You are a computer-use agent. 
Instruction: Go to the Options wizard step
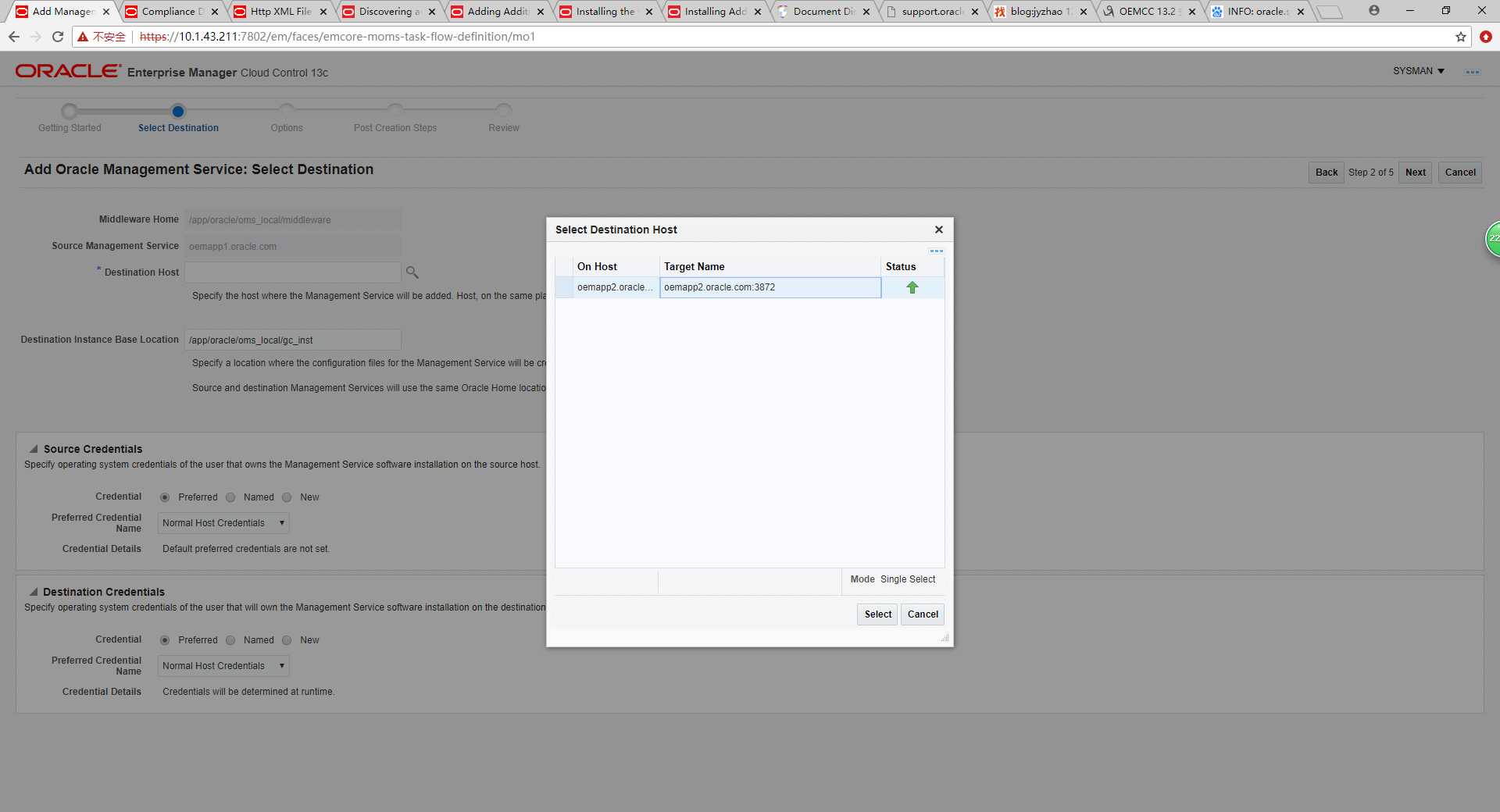coord(287,111)
